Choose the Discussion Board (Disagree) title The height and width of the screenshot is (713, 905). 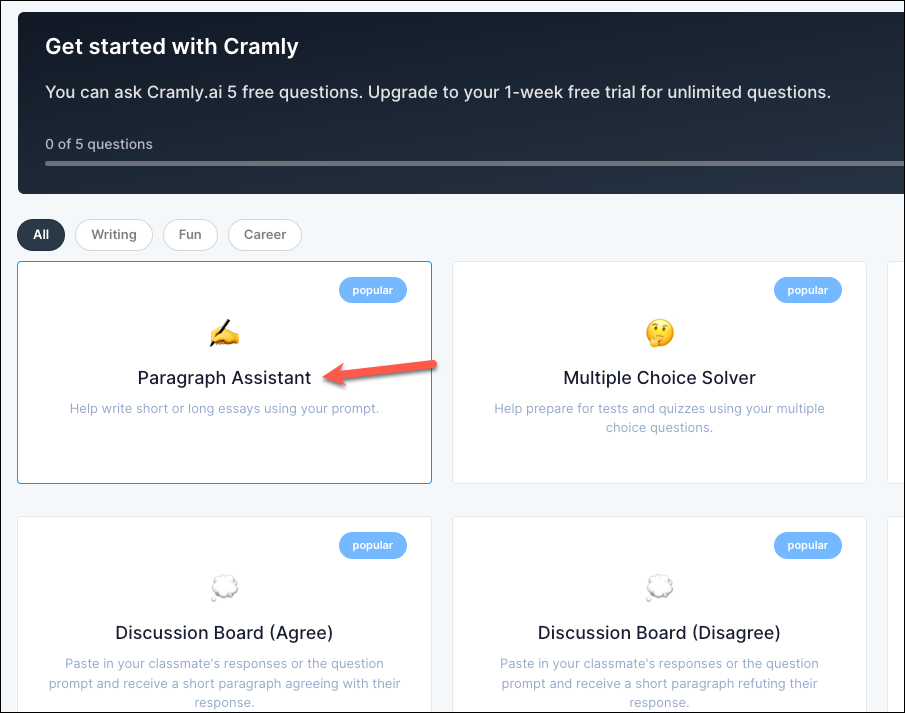tap(659, 633)
